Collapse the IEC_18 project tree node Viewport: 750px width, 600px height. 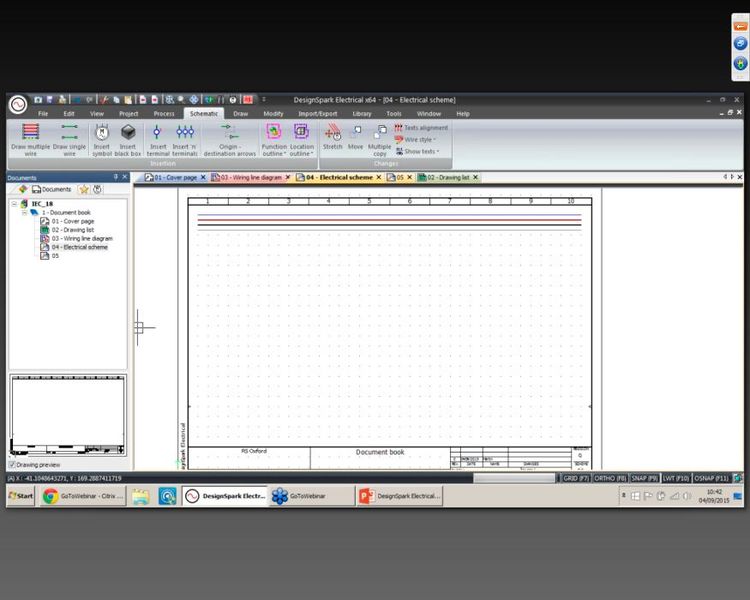[x=14, y=204]
